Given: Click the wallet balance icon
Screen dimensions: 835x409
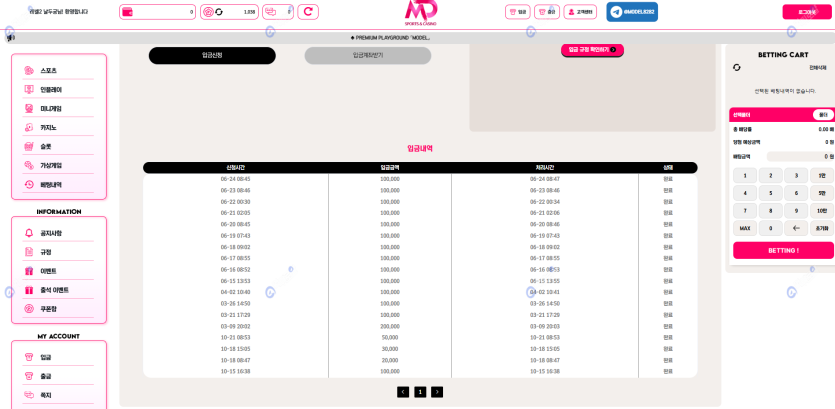Looking at the screenshot, I should pos(128,12).
